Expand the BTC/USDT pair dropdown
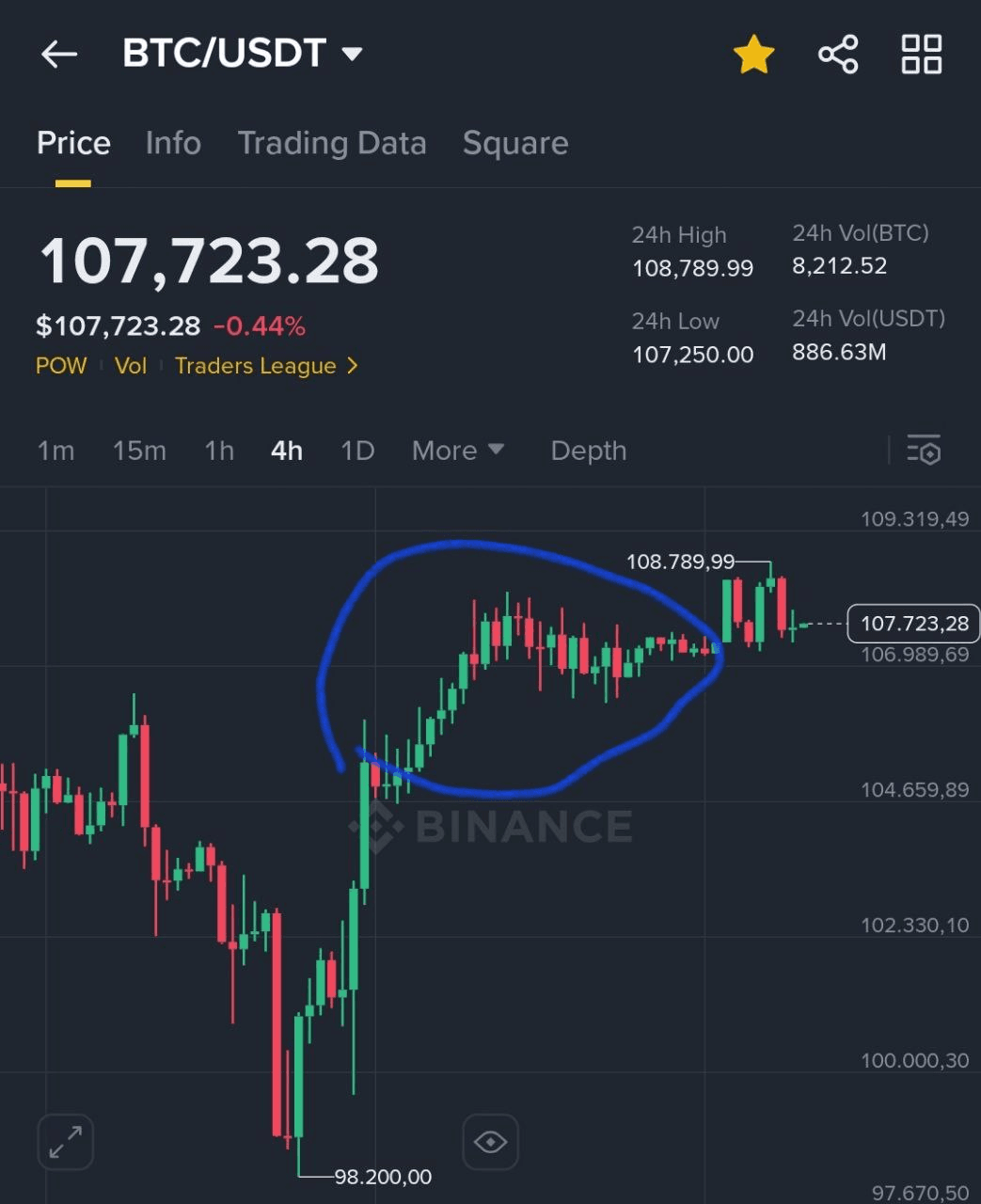 click(x=353, y=55)
